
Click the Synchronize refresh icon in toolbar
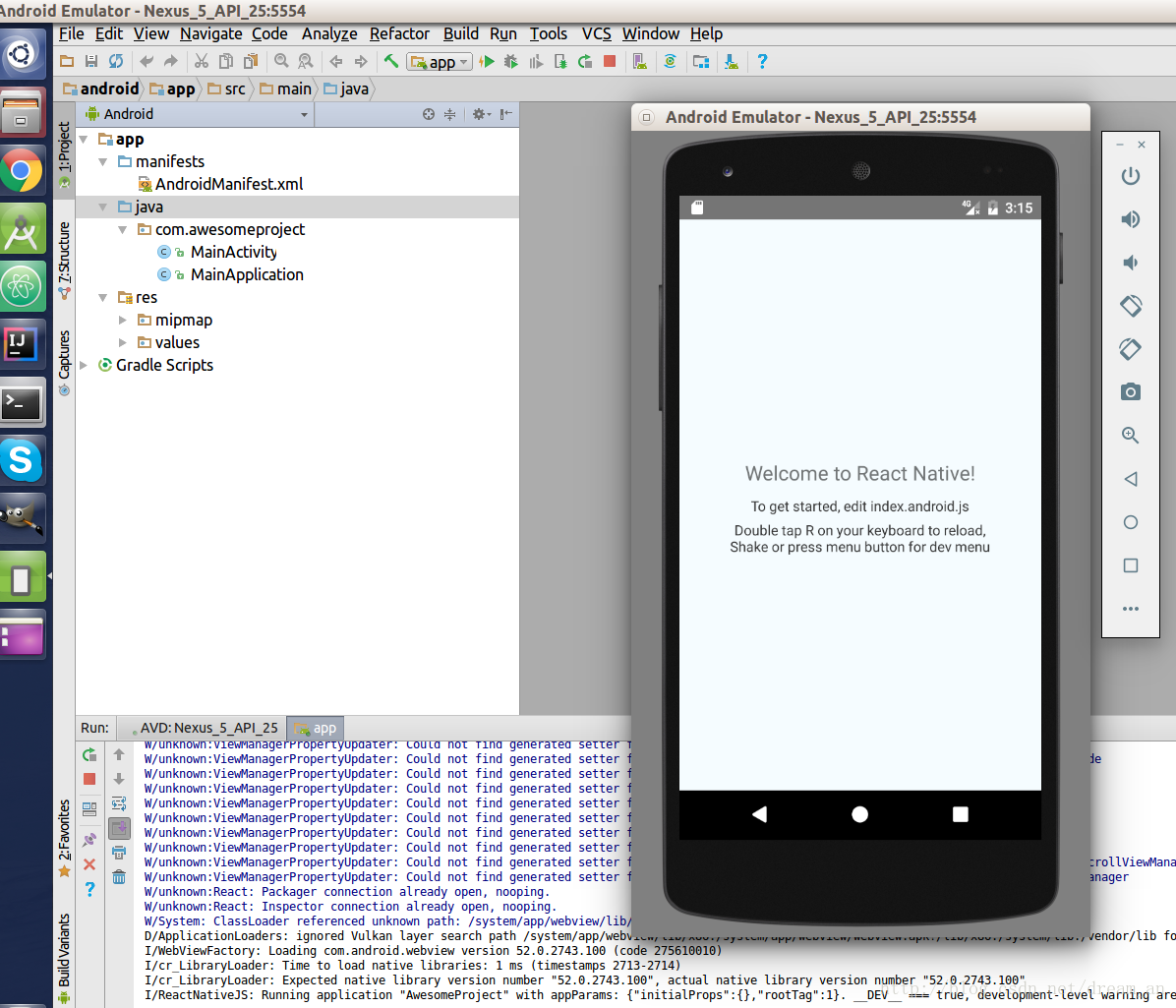(x=116, y=62)
